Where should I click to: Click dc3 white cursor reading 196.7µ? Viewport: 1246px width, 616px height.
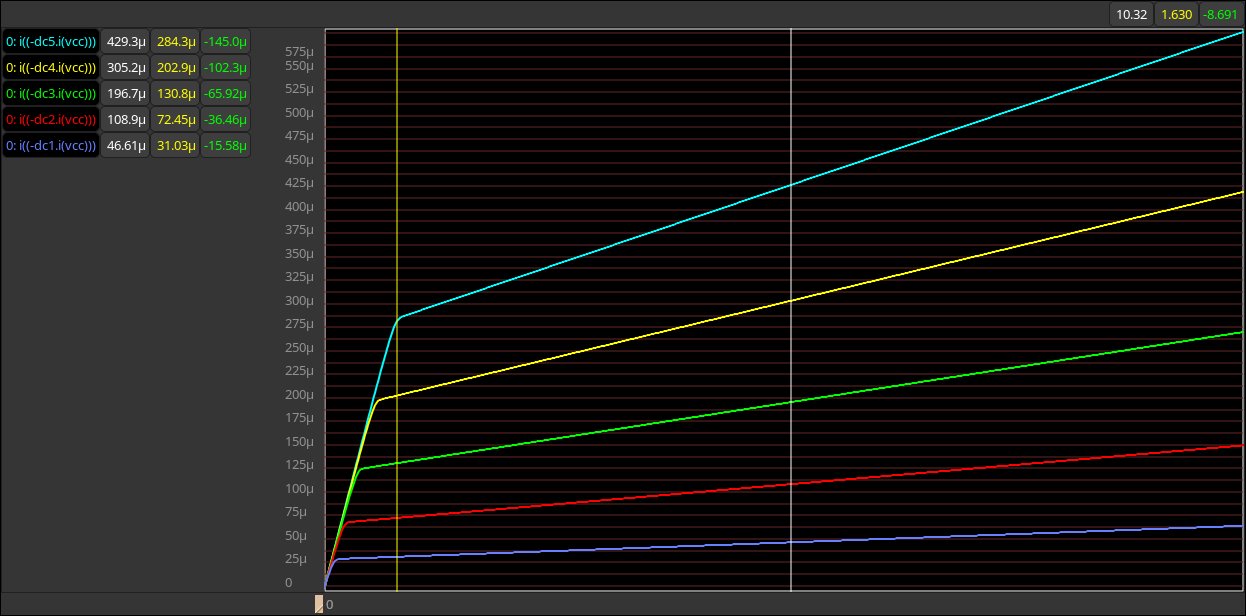[126, 94]
